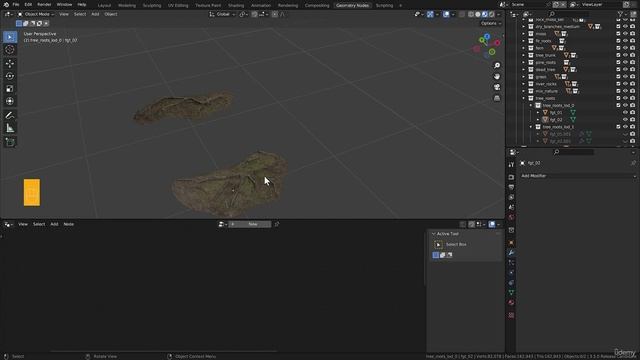640x360 pixels.
Task: Open the Render menu
Action: (44, 4)
